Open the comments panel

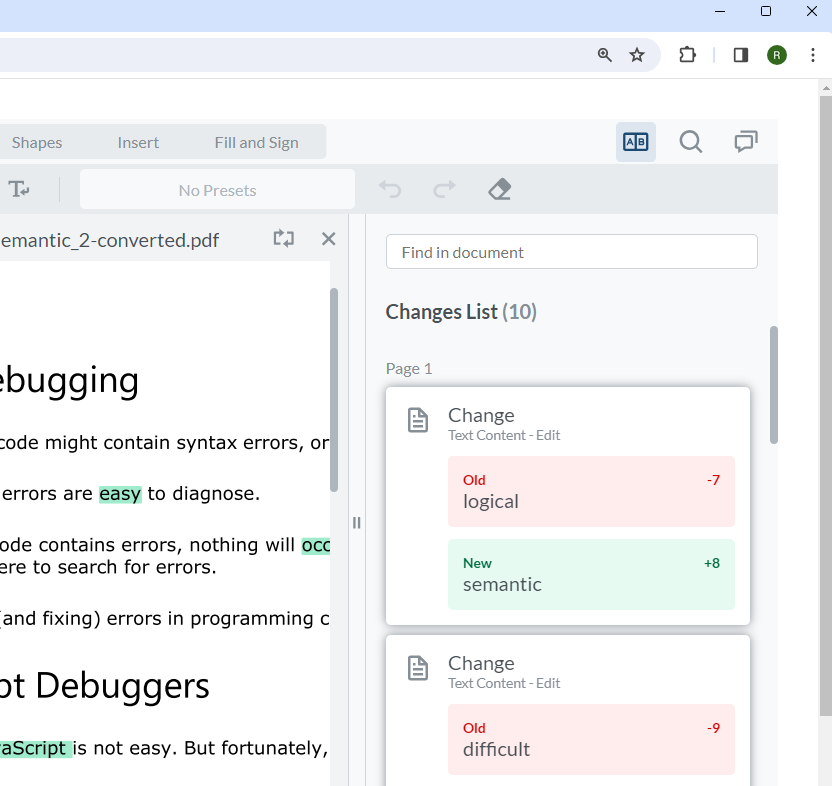click(x=745, y=141)
